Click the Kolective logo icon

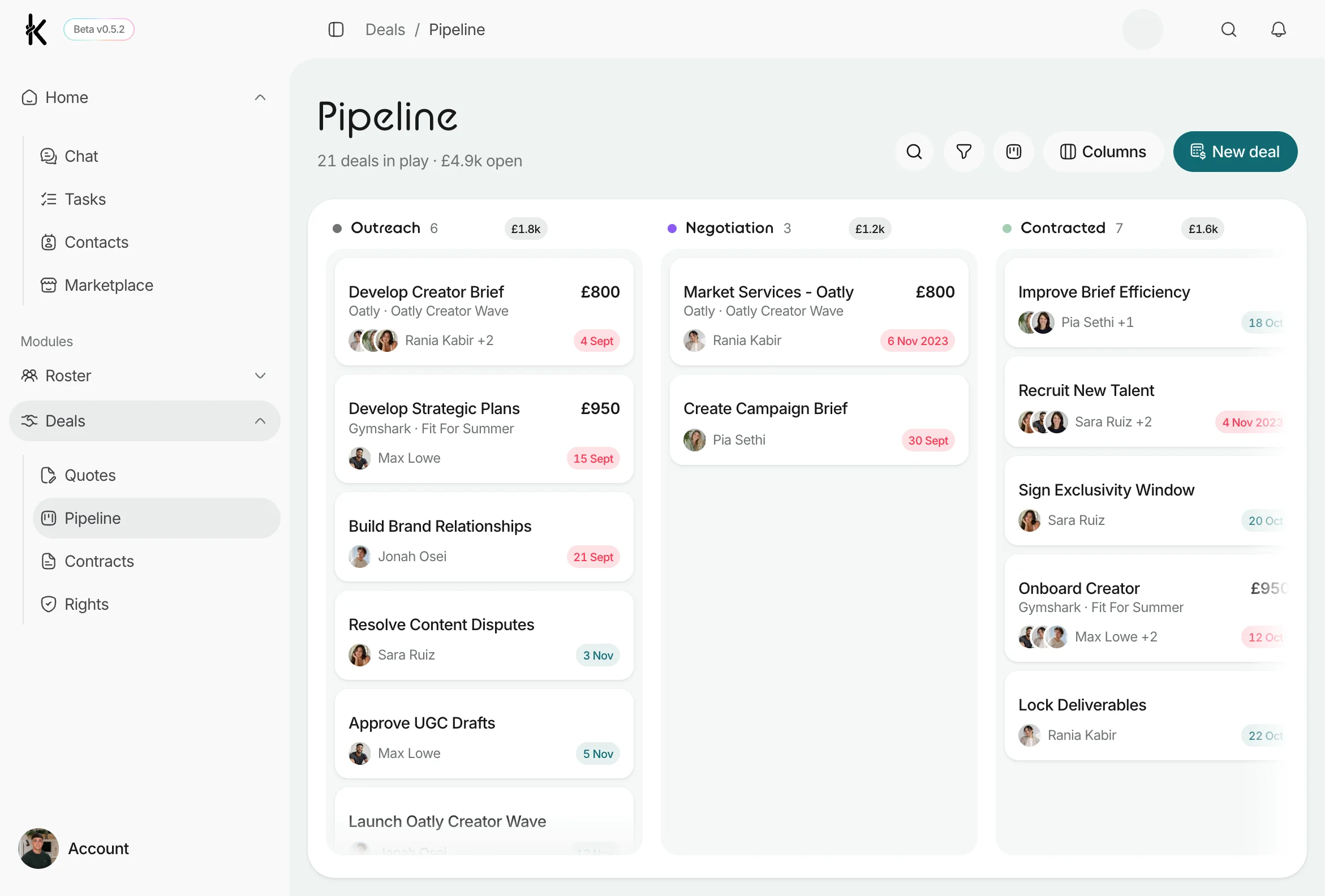click(x=36, y=29)
